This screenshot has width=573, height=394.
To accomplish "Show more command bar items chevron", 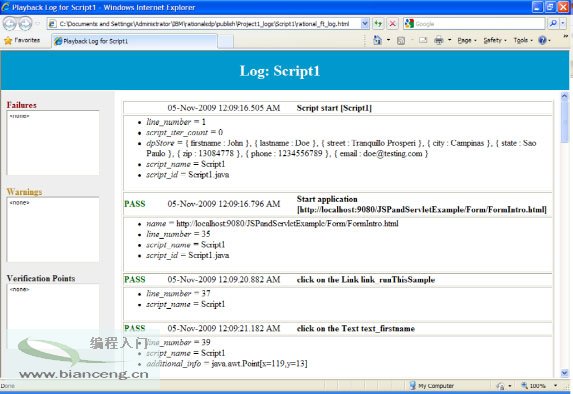I will tap(566, 36).
